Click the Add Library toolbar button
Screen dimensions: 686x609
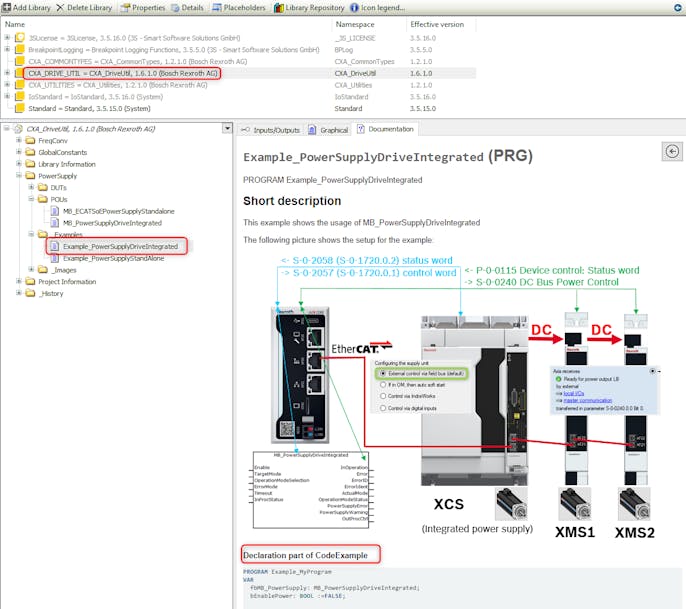[x=26, y=7]
